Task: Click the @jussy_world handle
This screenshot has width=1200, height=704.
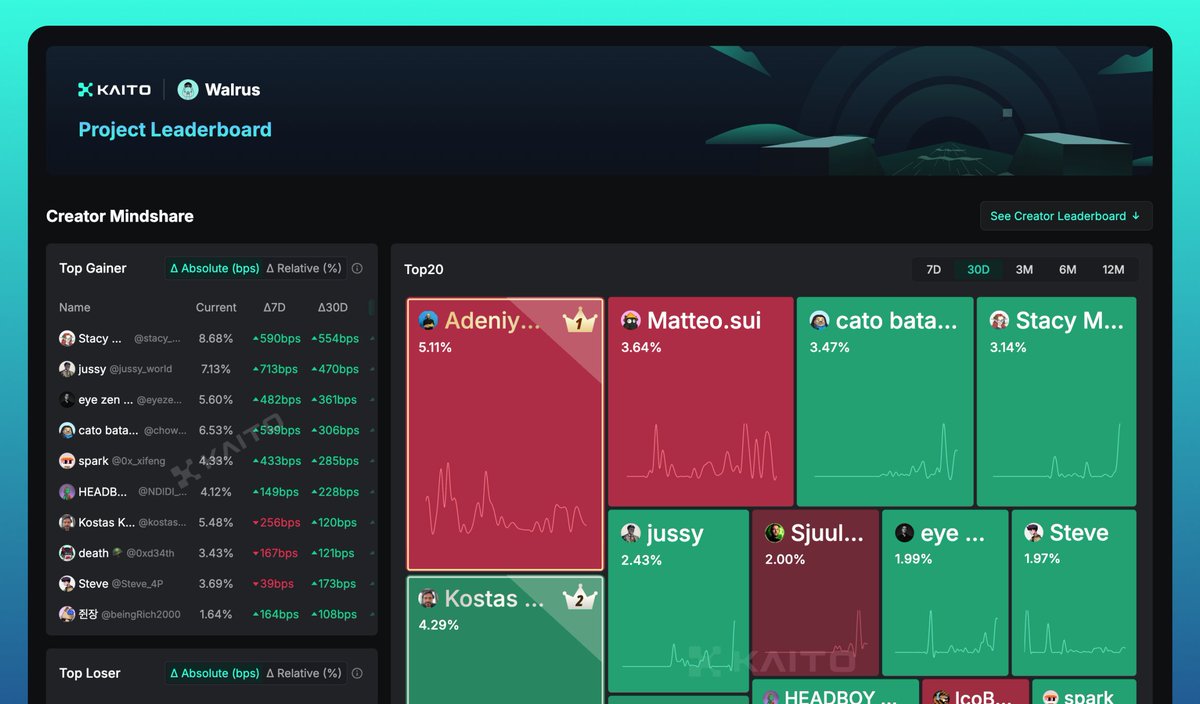Action: 141,369
